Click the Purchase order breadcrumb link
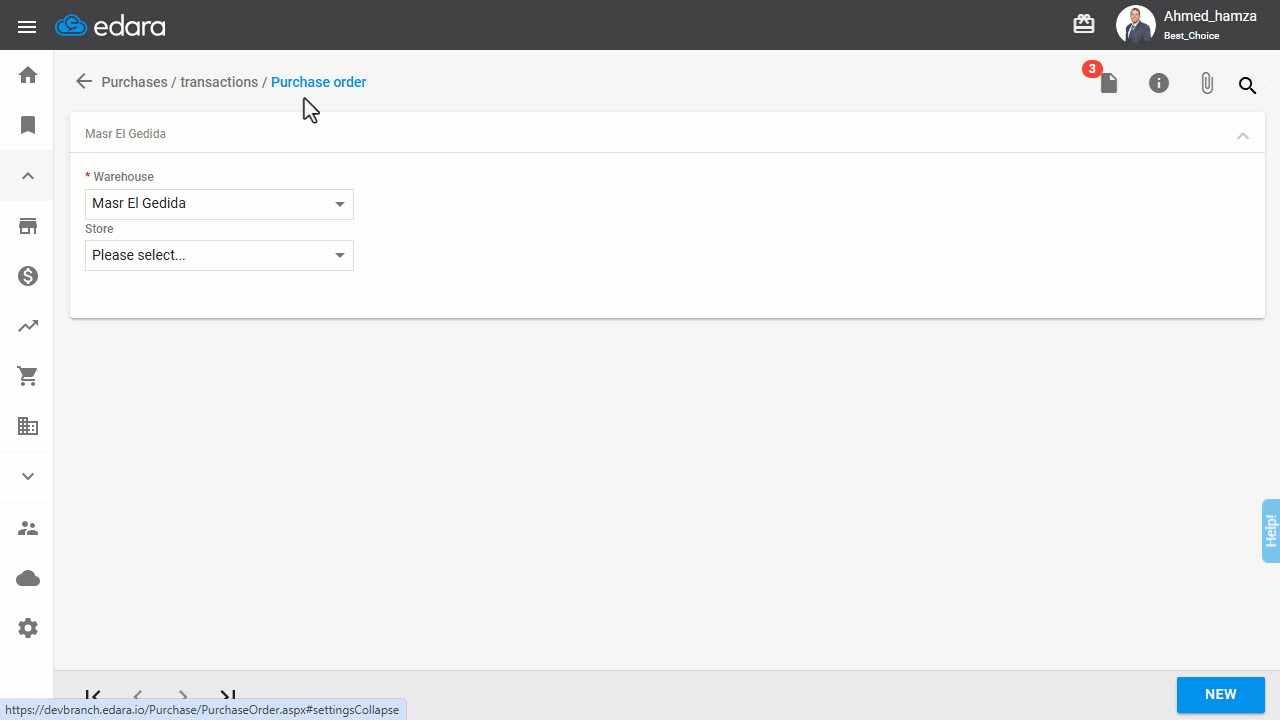The image size is (1280, 720). click(x=319, y=82)
